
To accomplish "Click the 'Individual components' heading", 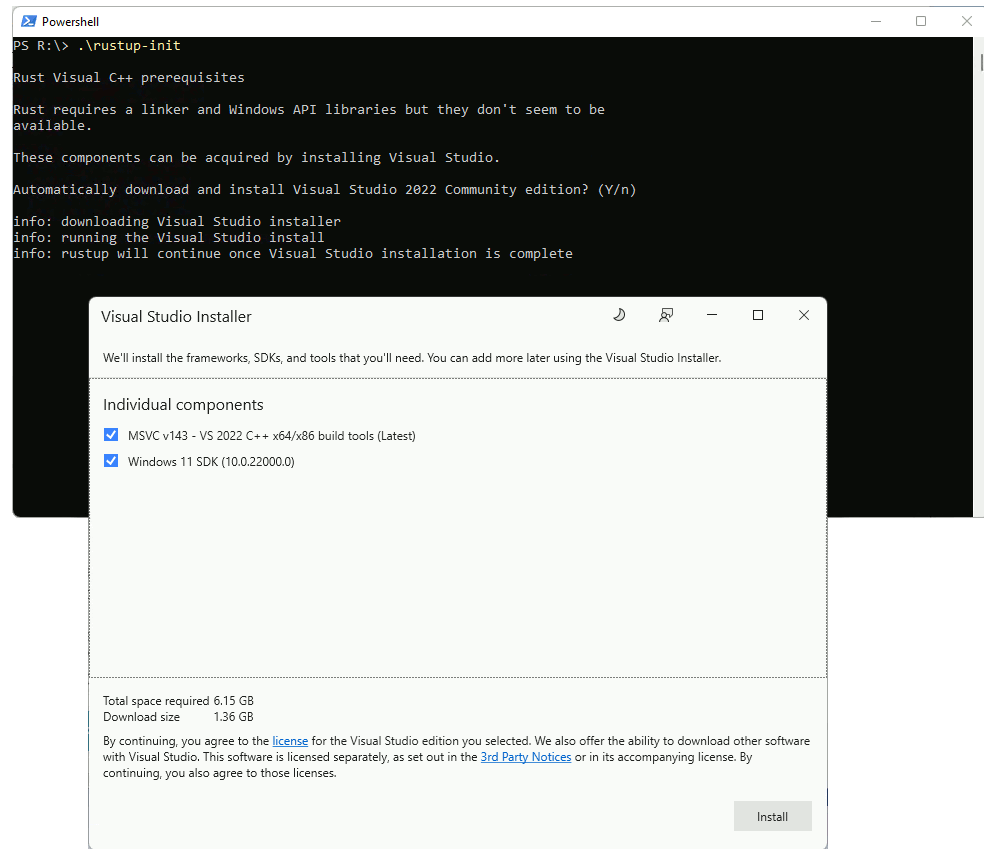I will click(183, 404).
